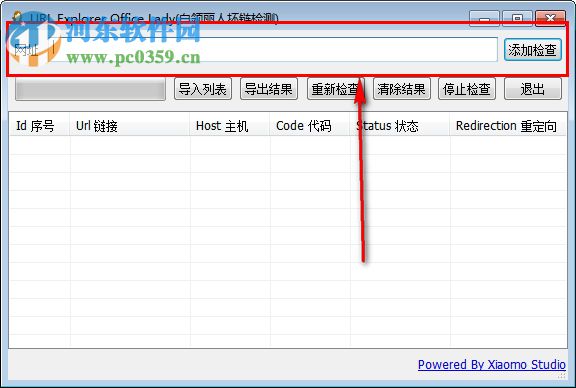
Task: Click the 重新检查 recheck button
Action: tap(335, 89)
